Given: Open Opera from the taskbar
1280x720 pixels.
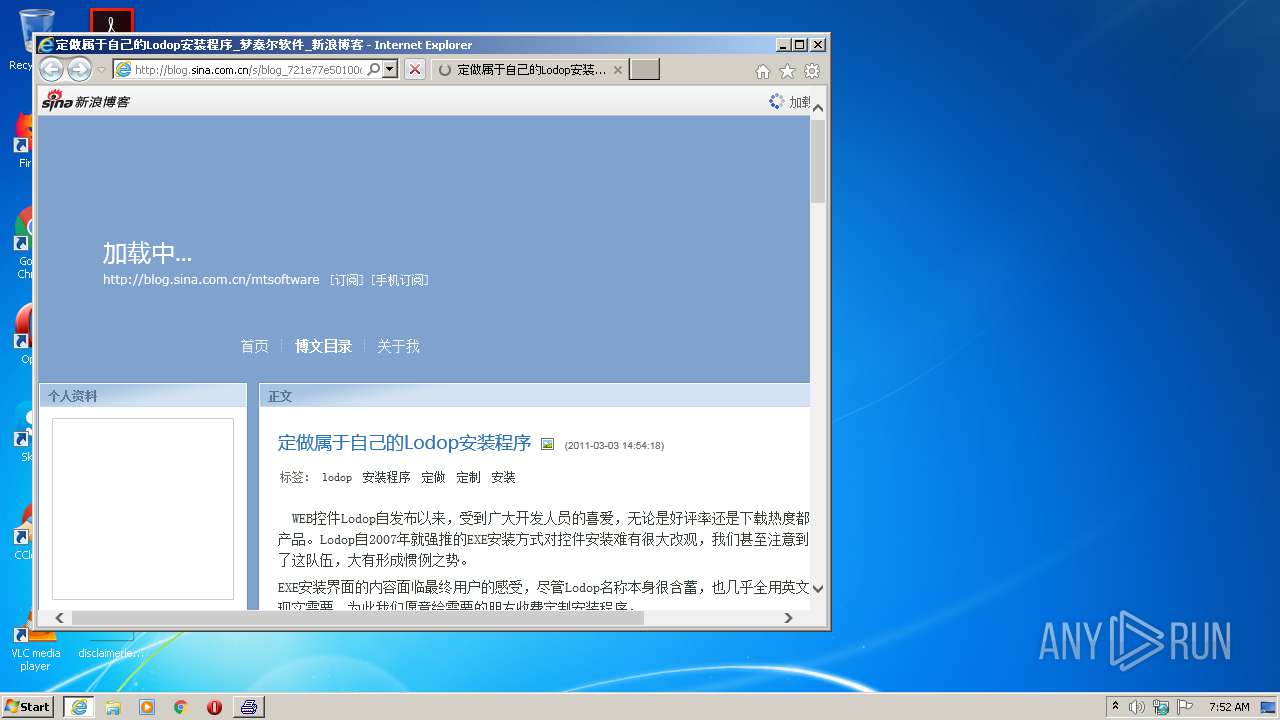Looking at the screenshot, I should 214,706.
